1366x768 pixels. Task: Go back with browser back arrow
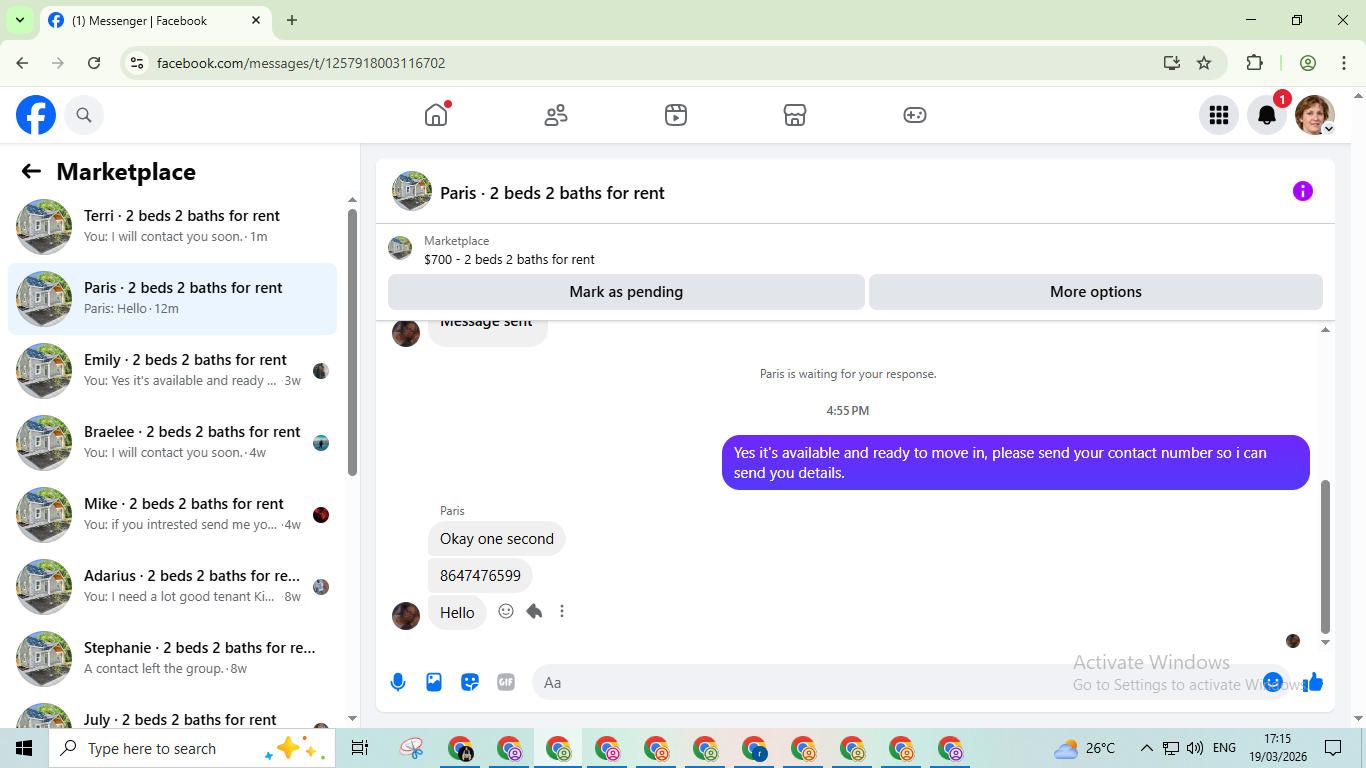[x=22, y=63]
